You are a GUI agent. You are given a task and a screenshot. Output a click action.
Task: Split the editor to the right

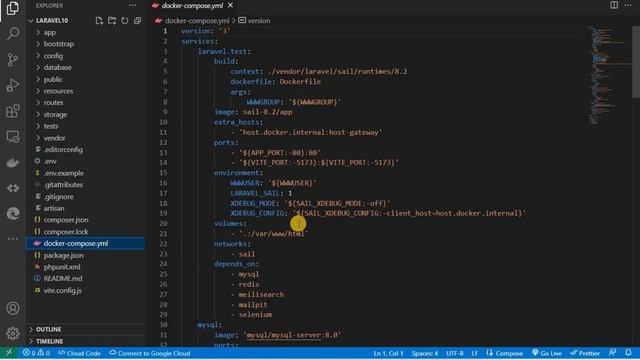(x=614, y=5)
